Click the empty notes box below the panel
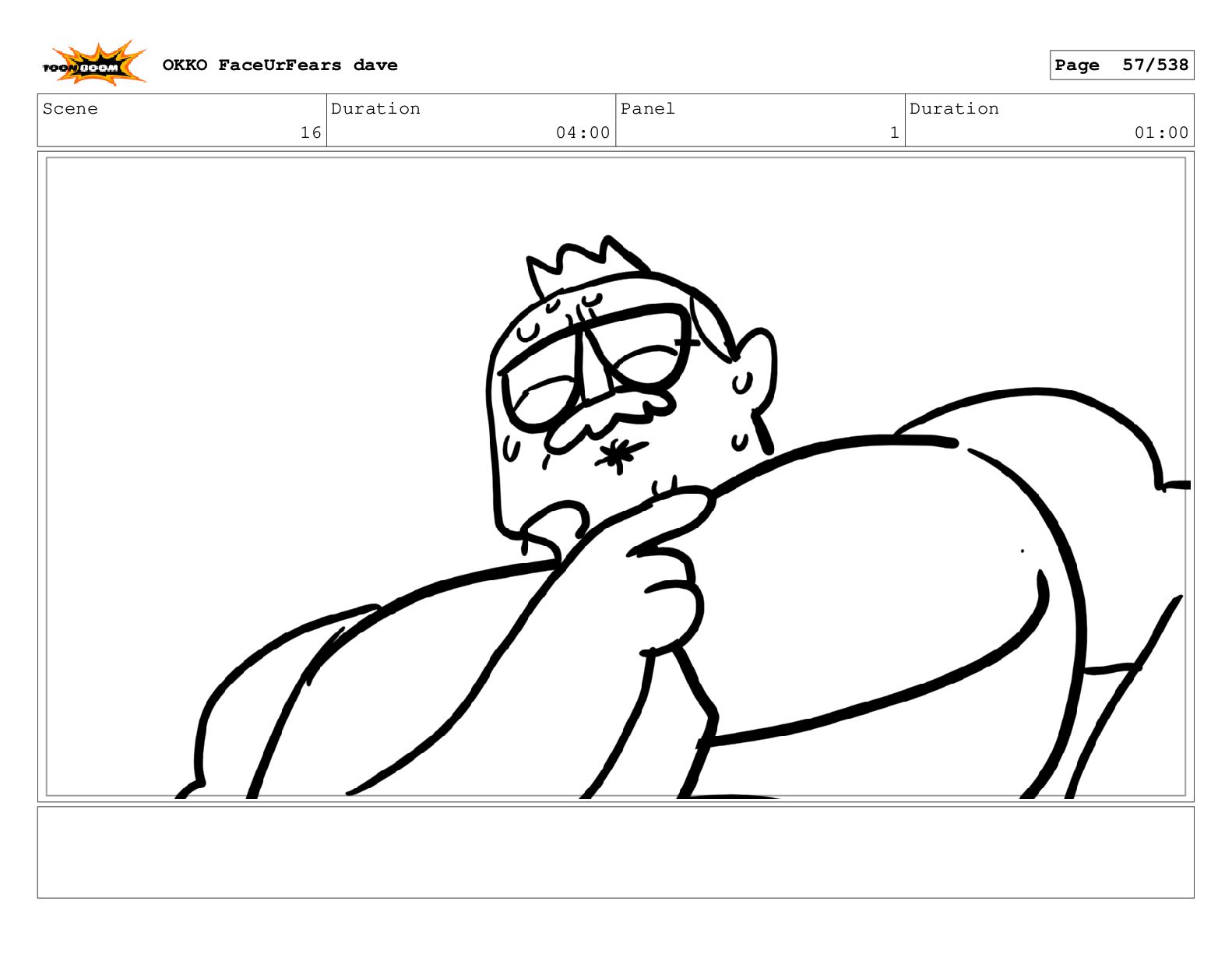Screen dimensions: 1232x954 [616, 852]
